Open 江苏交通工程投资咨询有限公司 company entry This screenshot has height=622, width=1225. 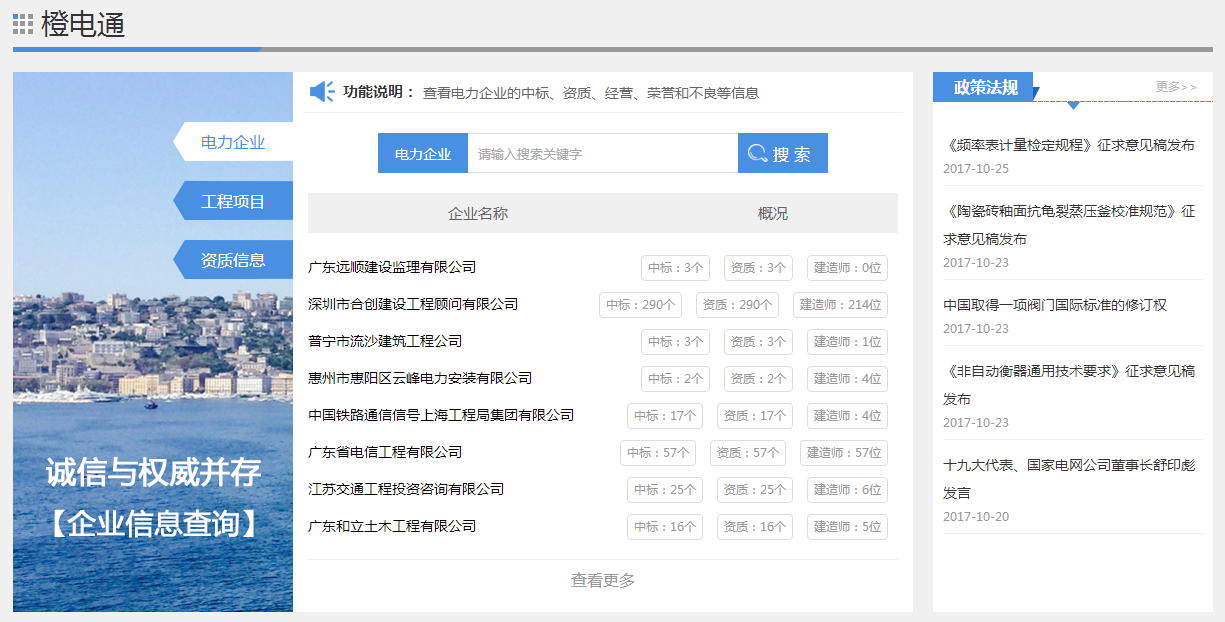[x=406, y=489]
